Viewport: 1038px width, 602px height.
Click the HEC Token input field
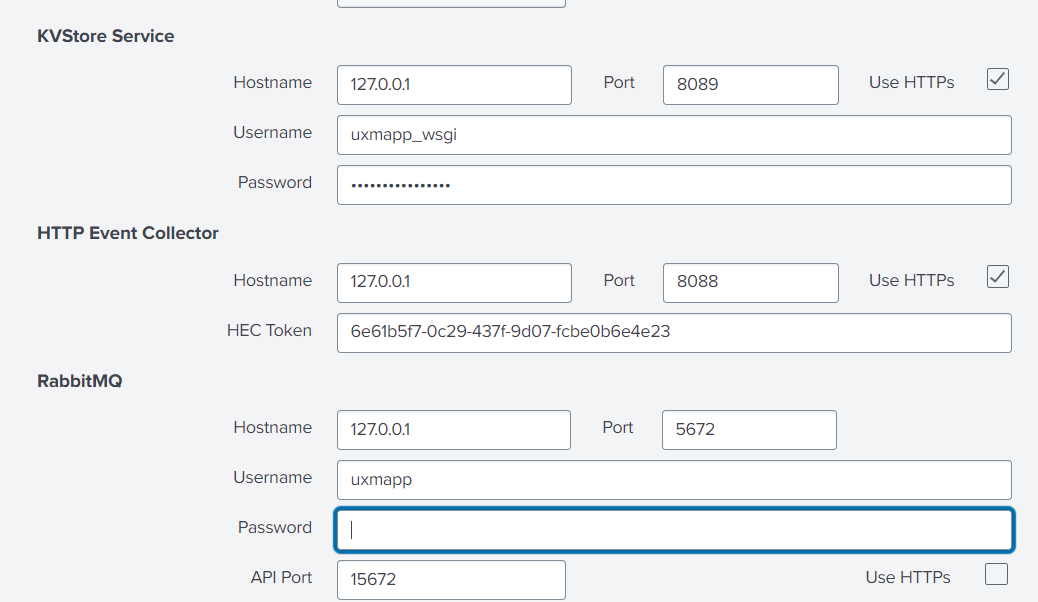673,333
